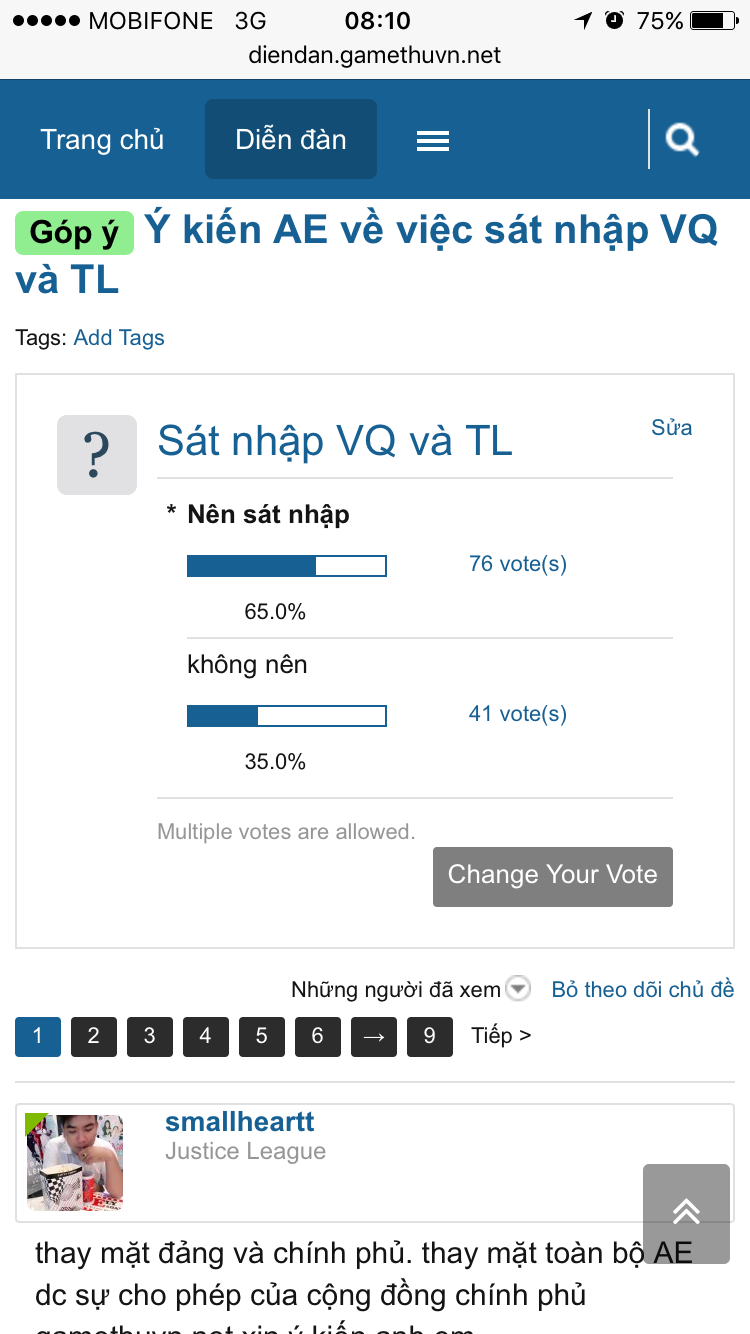Click Tiếp to go to next page
The width and height of the screenshot is (750, 1334).
[x=502, y=1036]
